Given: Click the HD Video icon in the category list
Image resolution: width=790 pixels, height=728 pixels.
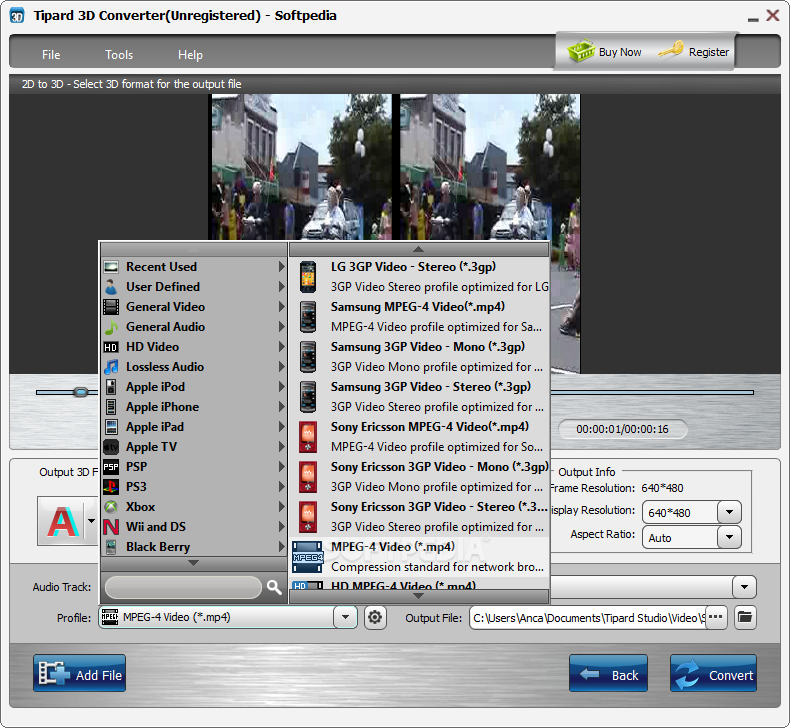Looking at the screenshot, I should pyautogui.click(x=111, y=347).
